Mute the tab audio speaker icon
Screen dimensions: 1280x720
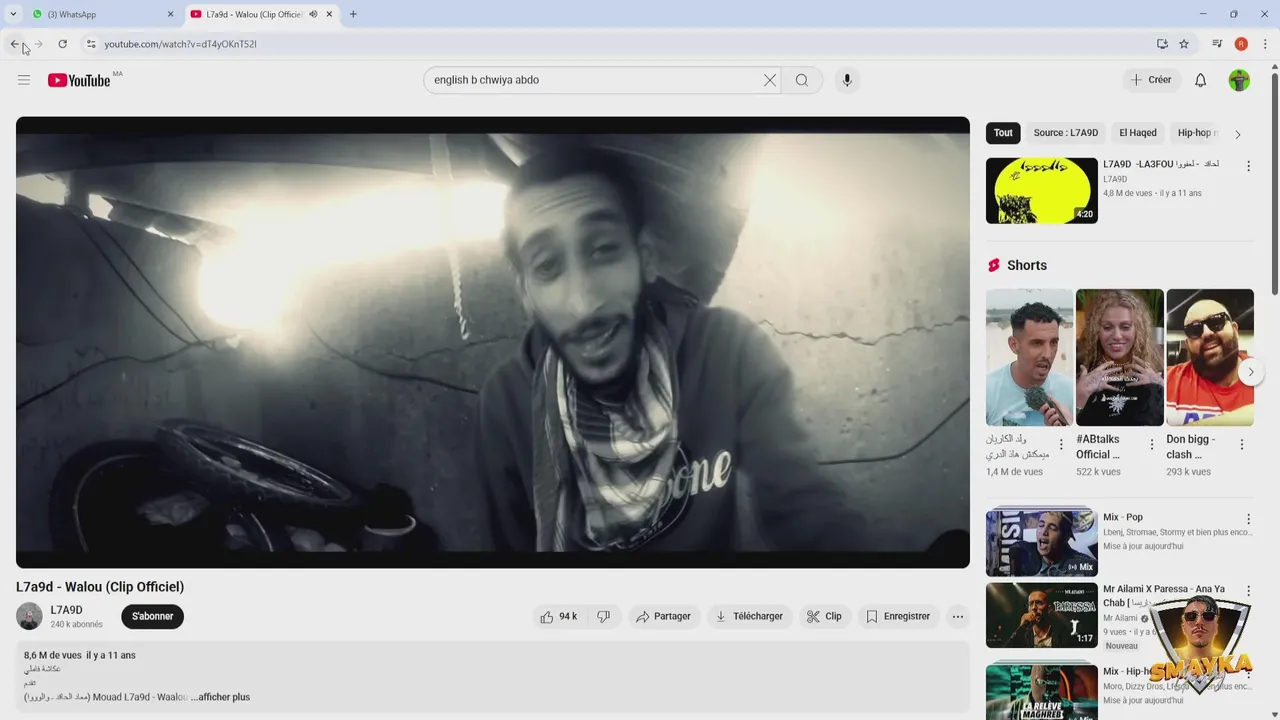point(313,14)
